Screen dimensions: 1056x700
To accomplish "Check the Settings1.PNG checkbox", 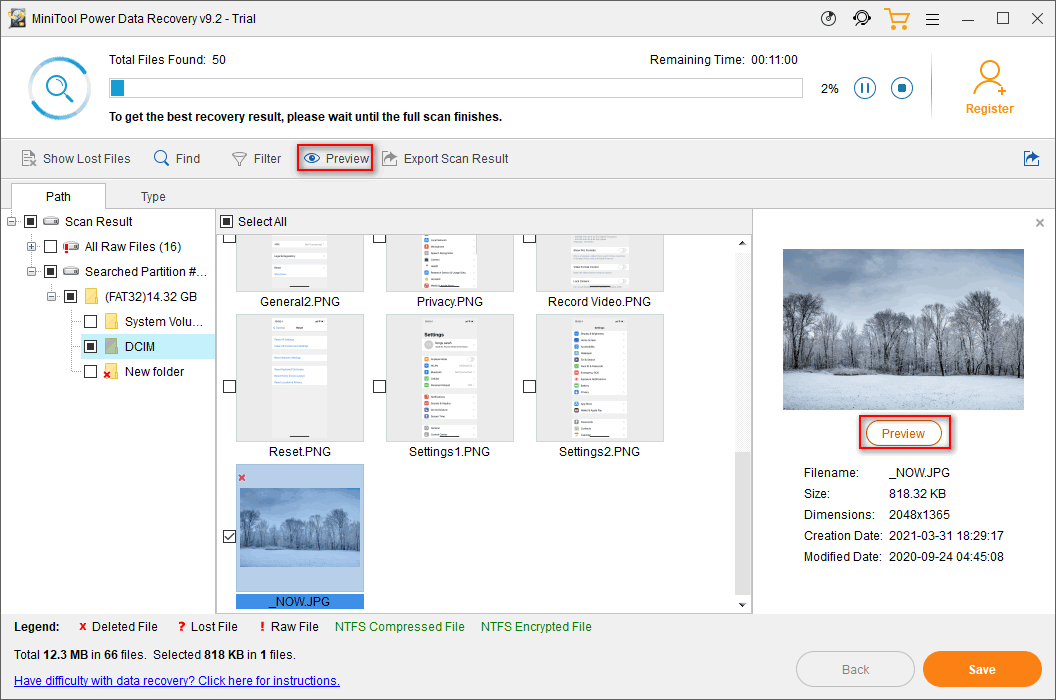I will click(x=380, y=387).
